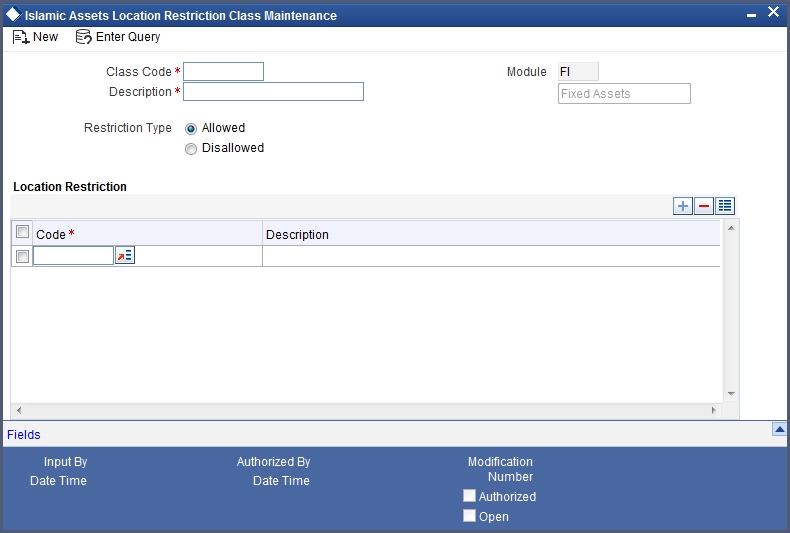Toggle the Open checkbox
Viewport: 790px width, 533px height.
469,515
